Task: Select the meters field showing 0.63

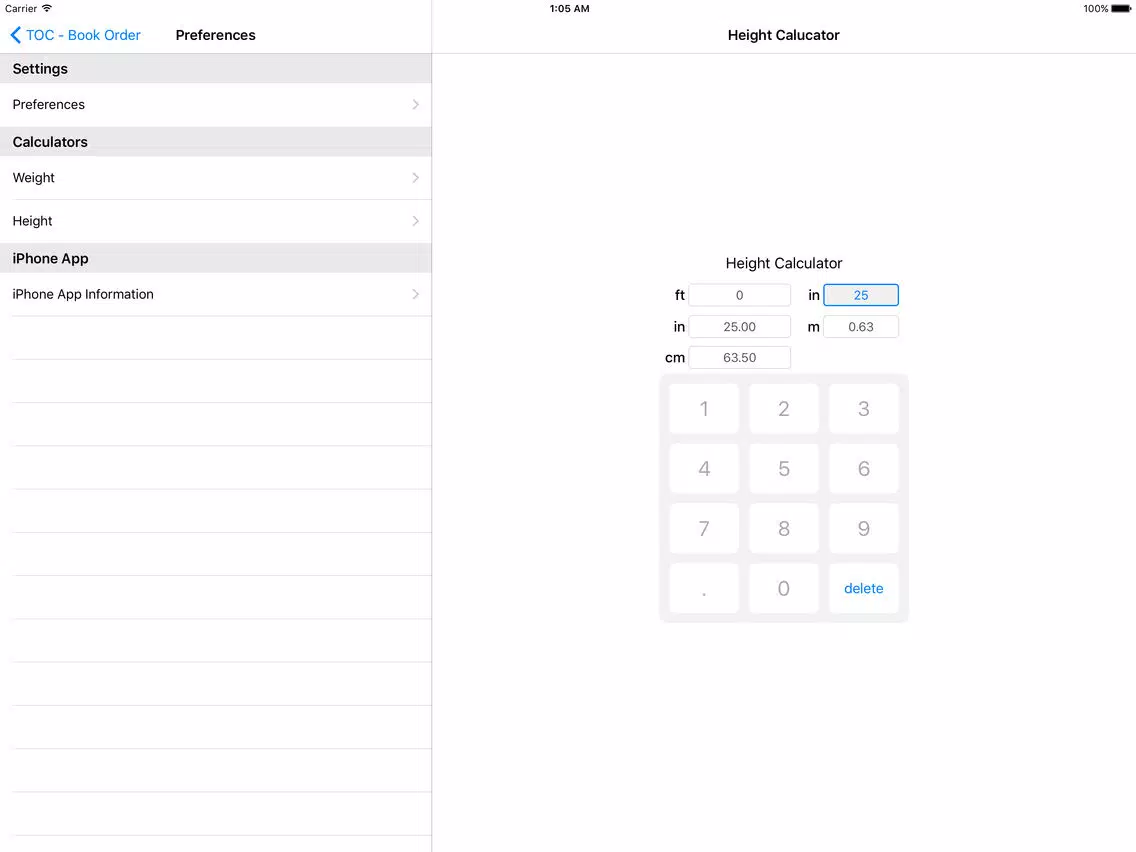Action: click(861, 327)
